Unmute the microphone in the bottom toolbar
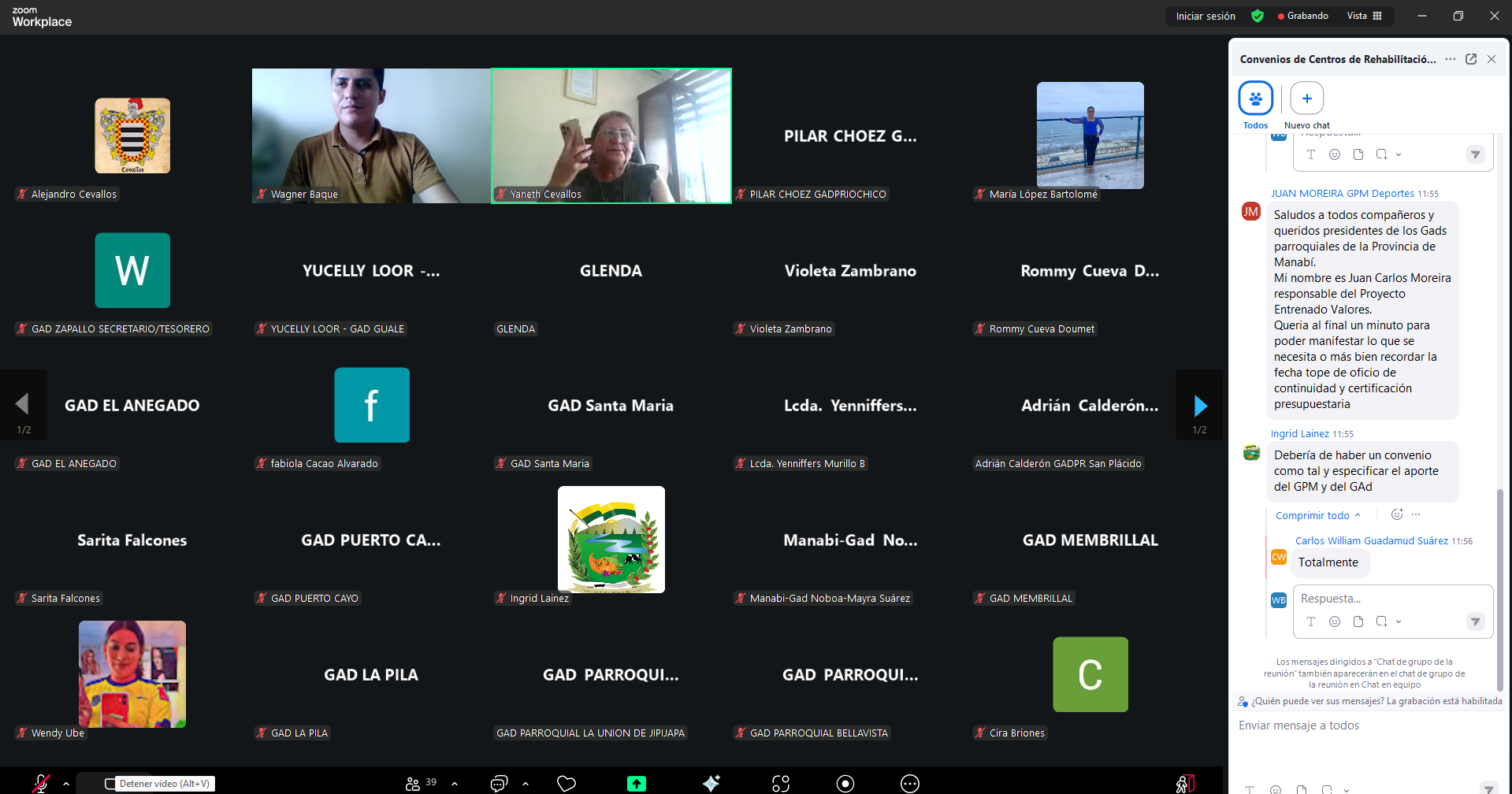The image size is (1512, 794). [x=40, y=783]
